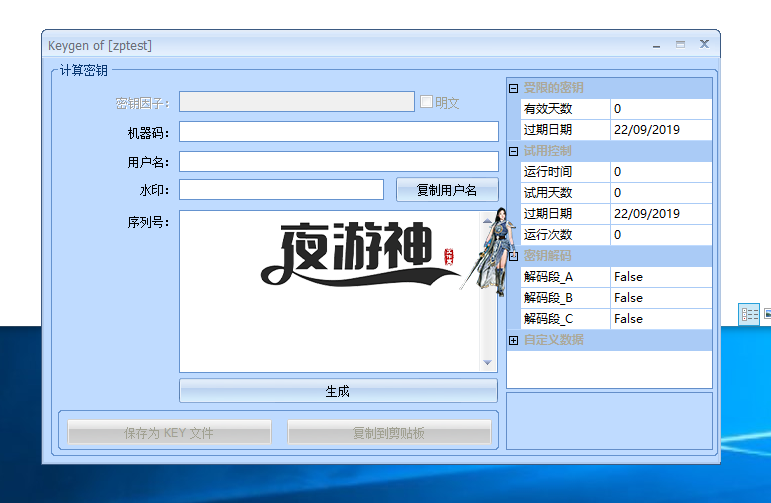This screenshot has height=503, width=771.
Task: Select the 运行次数 value cell
Action: pyautogui.click(x=661, y=235)
